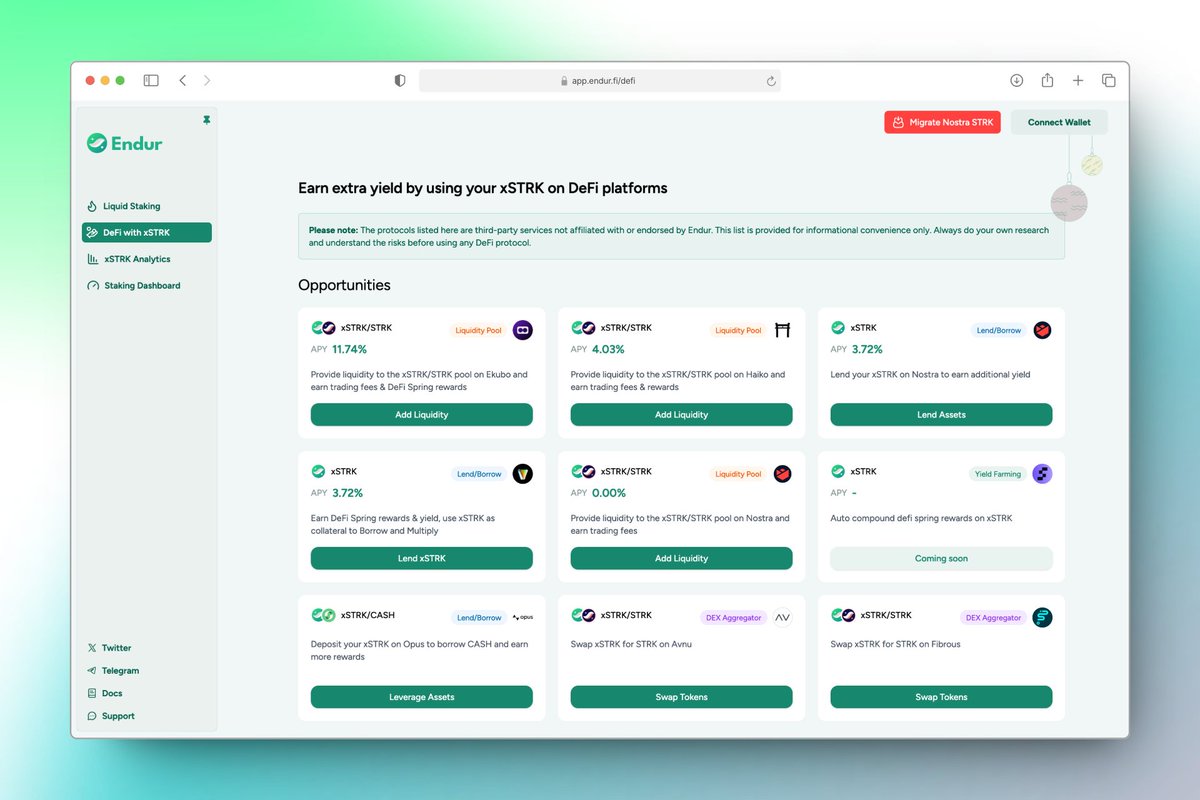The width and height of the screenshot is (1200, 800).
Task: Click the Opportunities heading
Action: tap(344, 285)
